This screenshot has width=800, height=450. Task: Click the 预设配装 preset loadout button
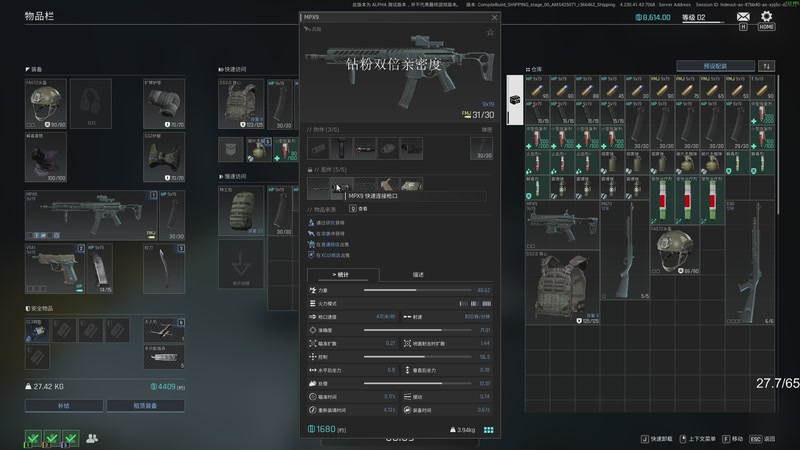click(715, 66)
